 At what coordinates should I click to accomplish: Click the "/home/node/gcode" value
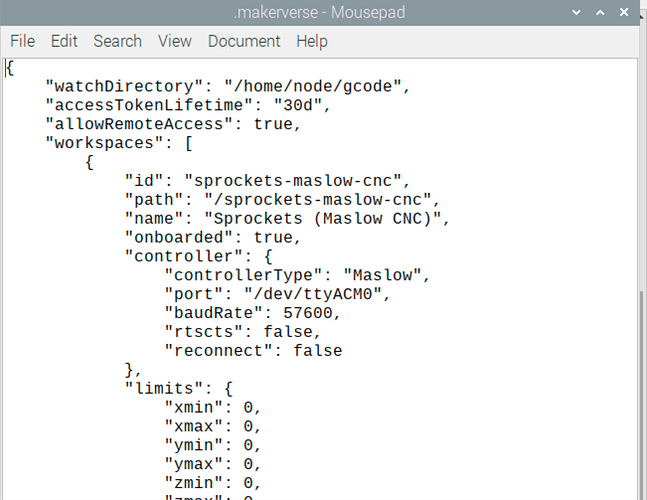click(x=312, y=86)
